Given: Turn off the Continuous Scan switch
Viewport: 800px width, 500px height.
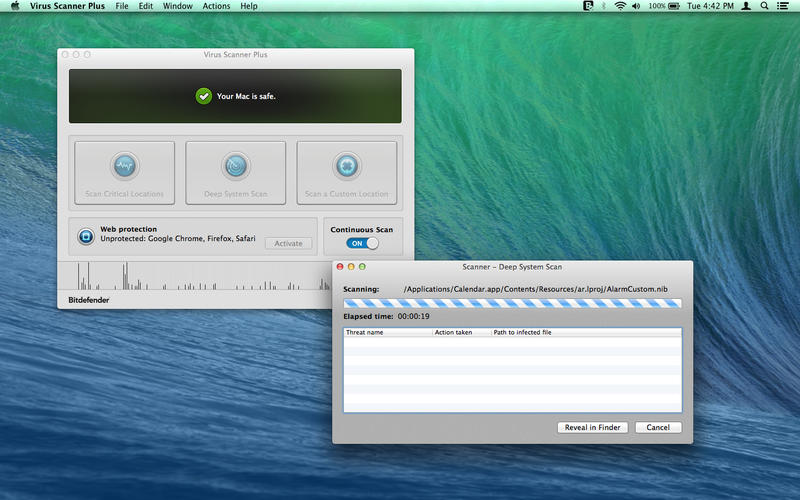Looking at the screenshot, I should (362, 243).
